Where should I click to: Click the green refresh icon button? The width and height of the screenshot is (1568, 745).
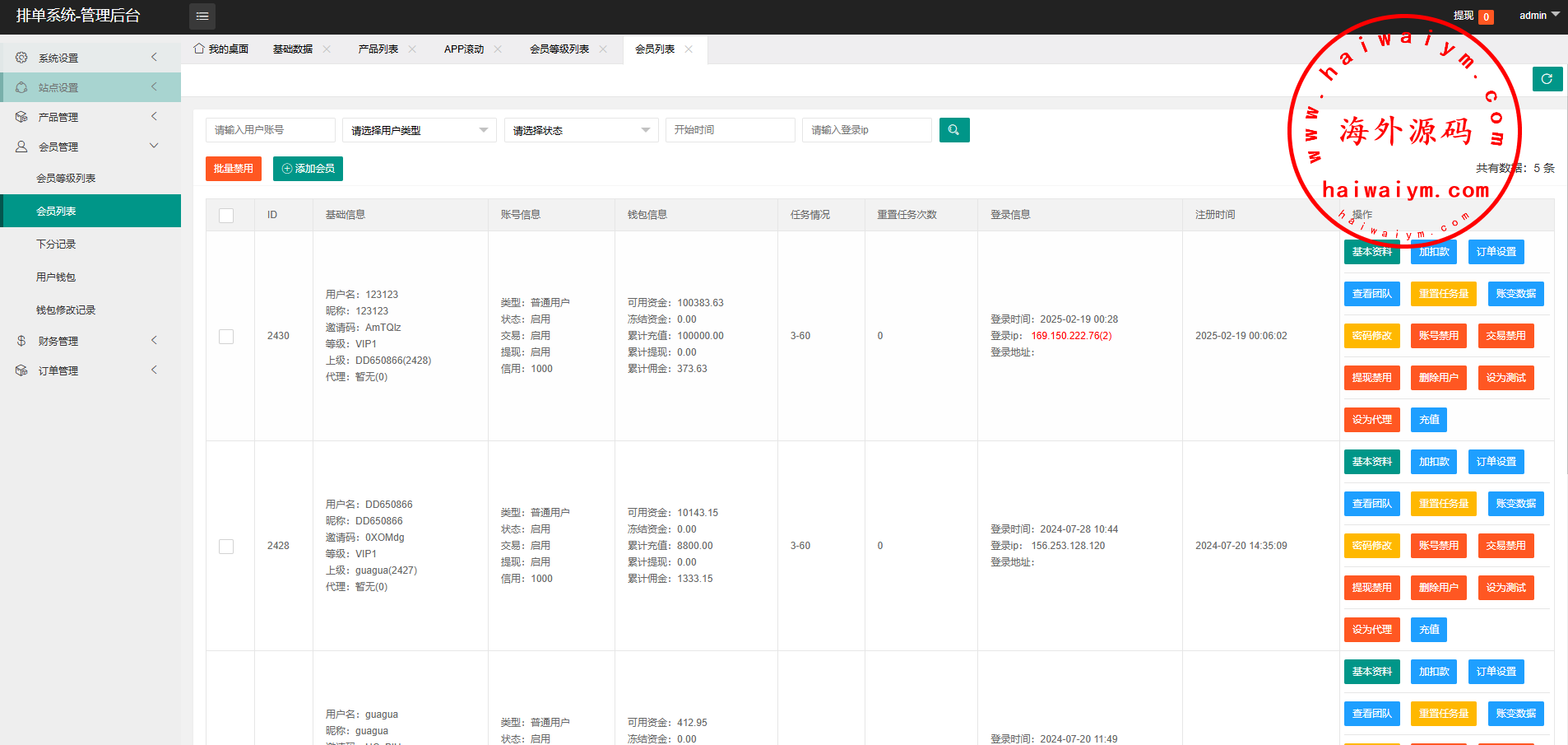1547,79
